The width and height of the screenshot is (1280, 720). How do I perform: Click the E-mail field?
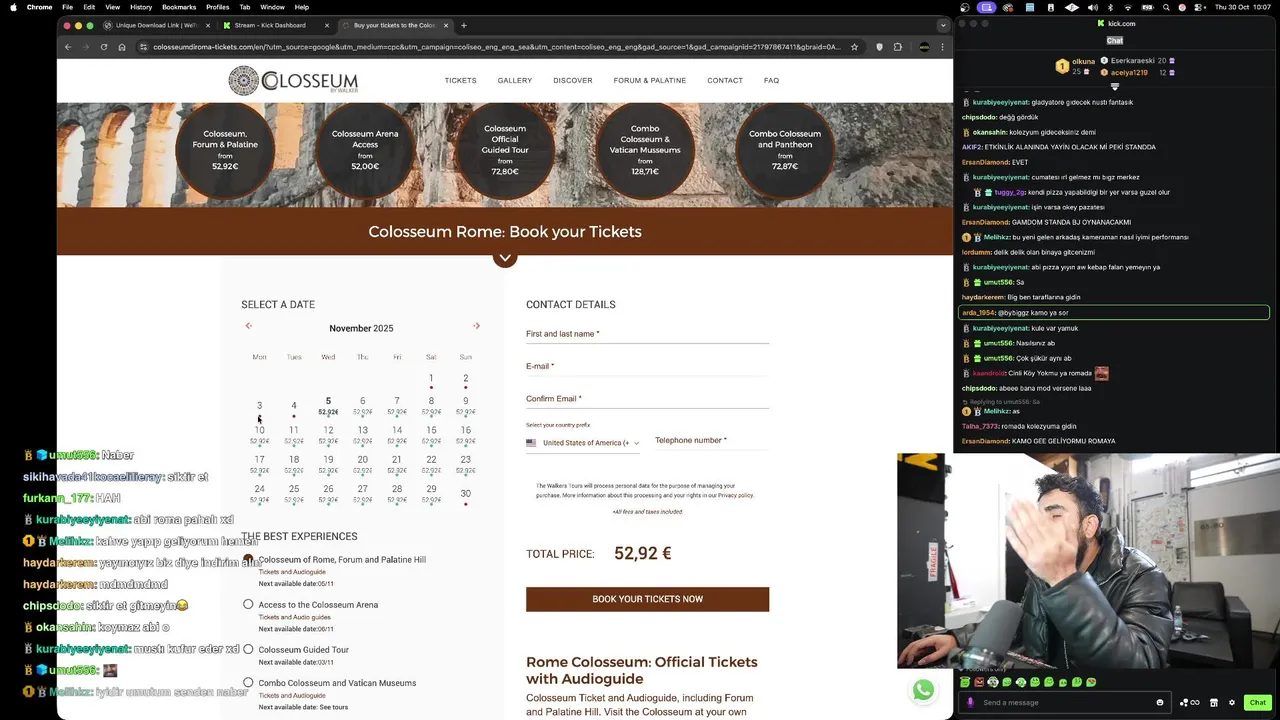point(647,366)
